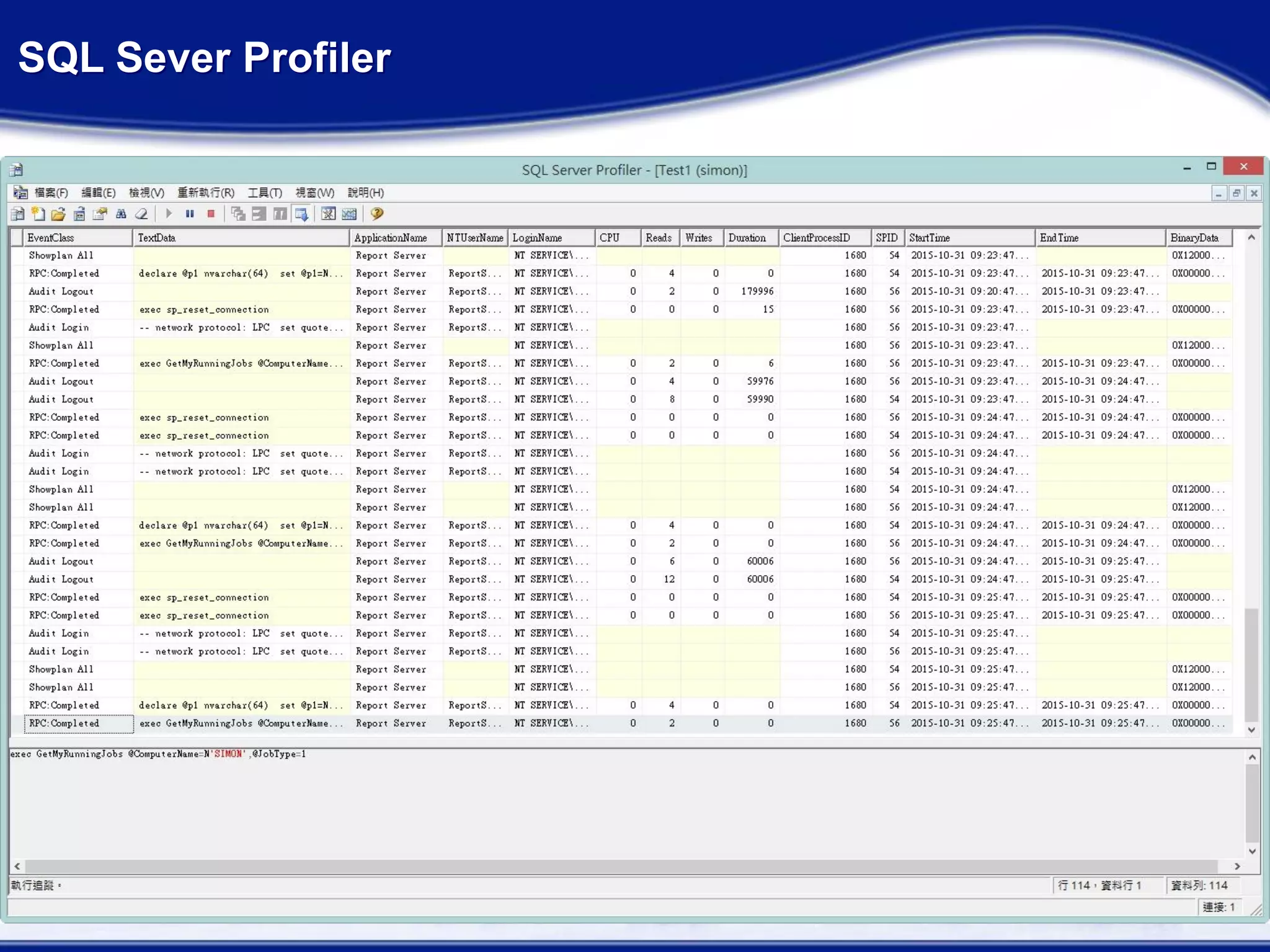Click the NTUserName column header
The image size is (1270, 952).
(x=475, y=238)
